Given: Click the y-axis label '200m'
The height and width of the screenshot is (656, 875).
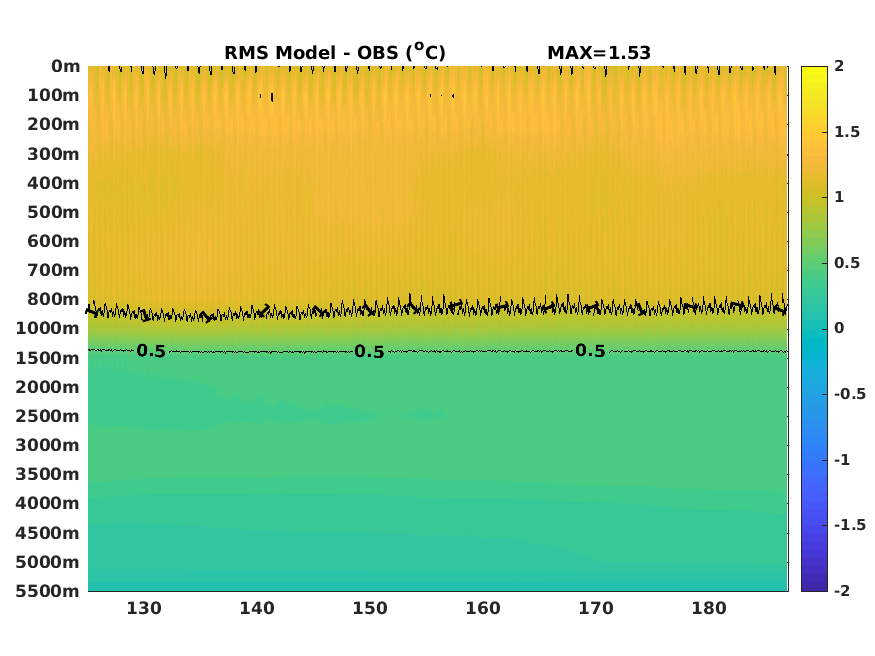Looking at the screenshot, I should click(x=54, y=124).
